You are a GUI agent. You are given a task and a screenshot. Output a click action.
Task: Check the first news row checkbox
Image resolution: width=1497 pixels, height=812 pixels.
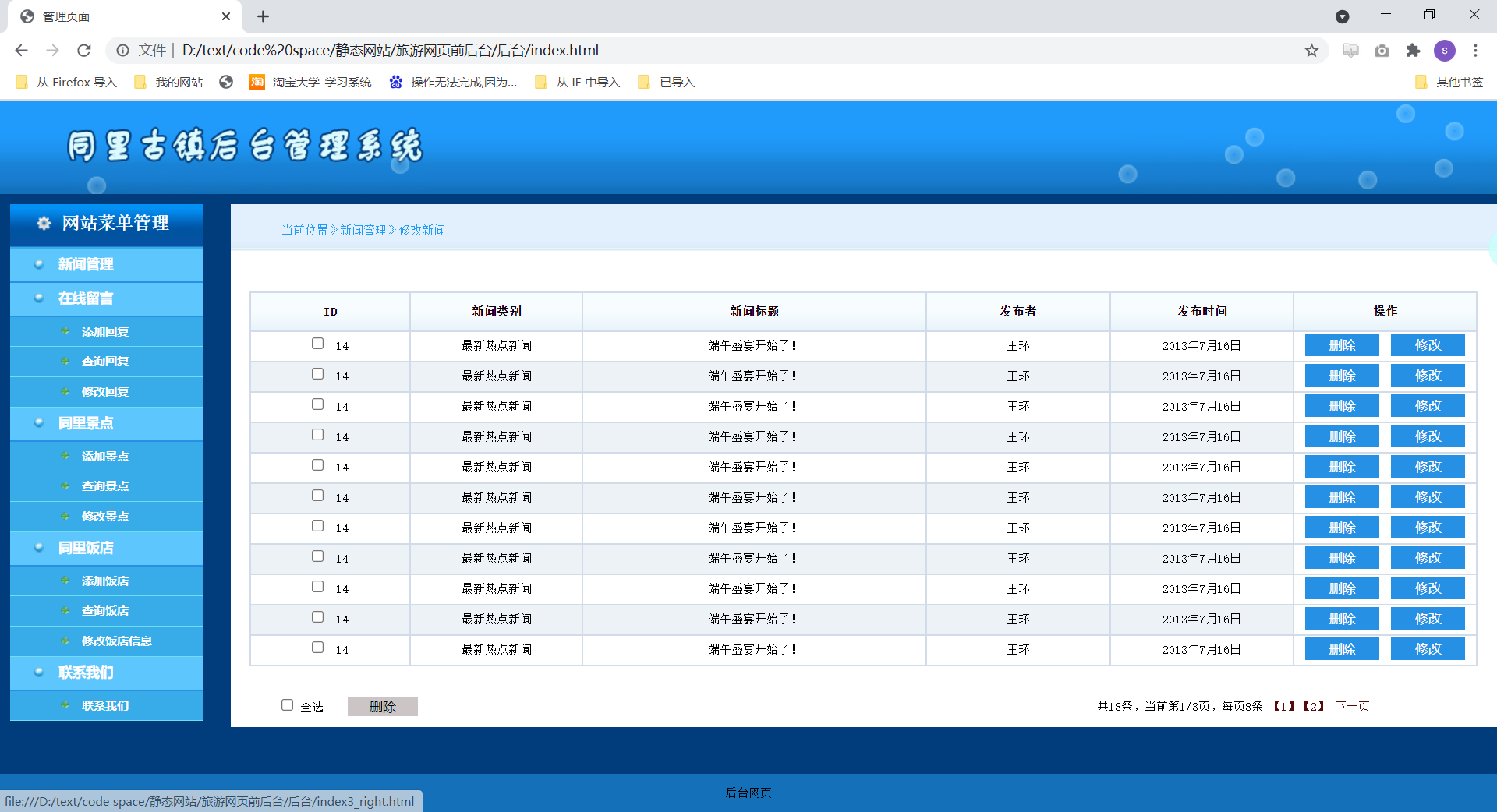pyautogui.click(x=317, y=344)
